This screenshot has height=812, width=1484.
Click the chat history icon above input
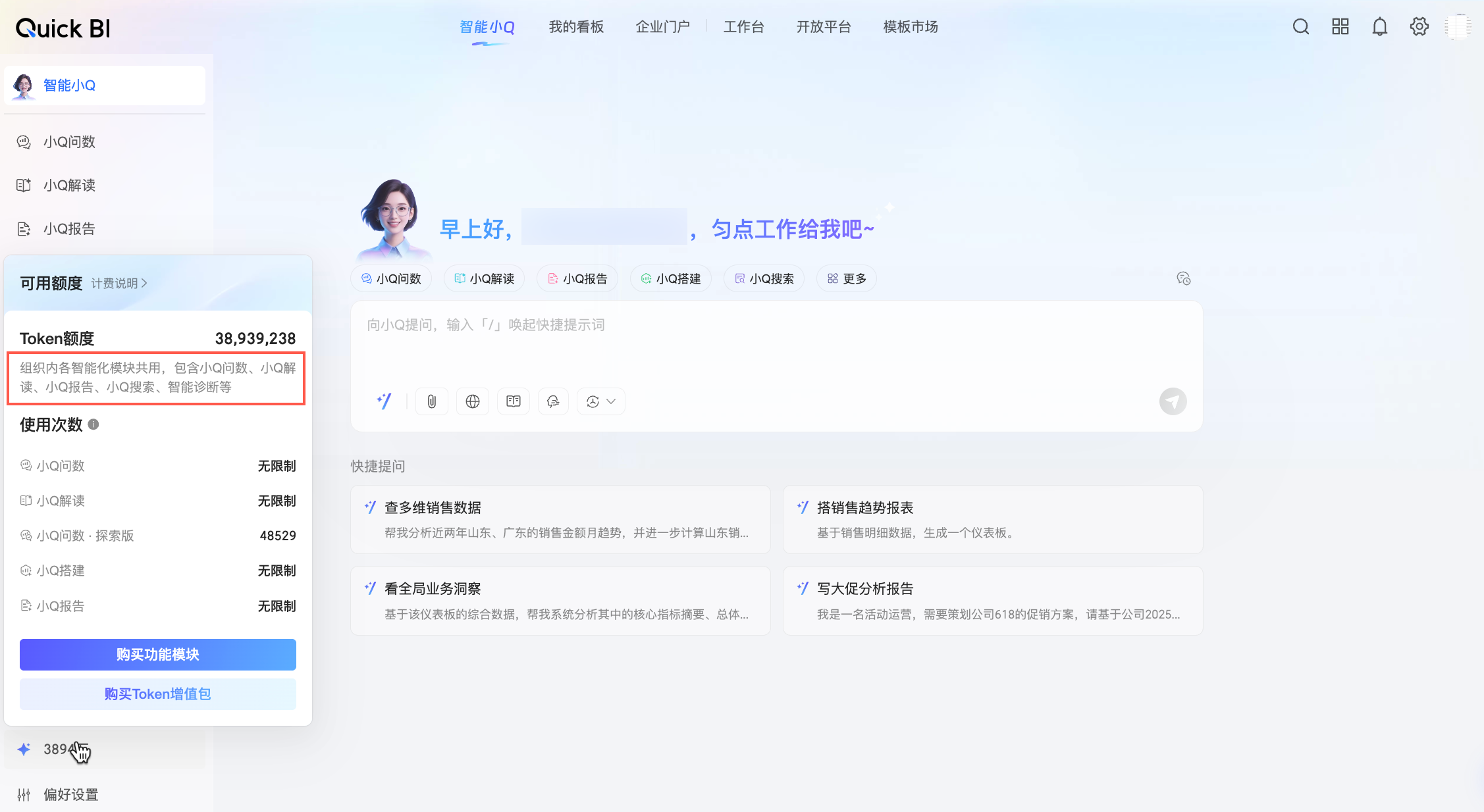click(1183, 279)
